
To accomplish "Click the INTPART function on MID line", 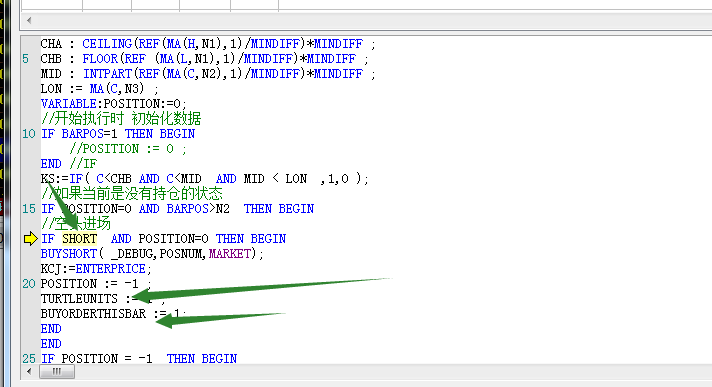I will [107, 74].
